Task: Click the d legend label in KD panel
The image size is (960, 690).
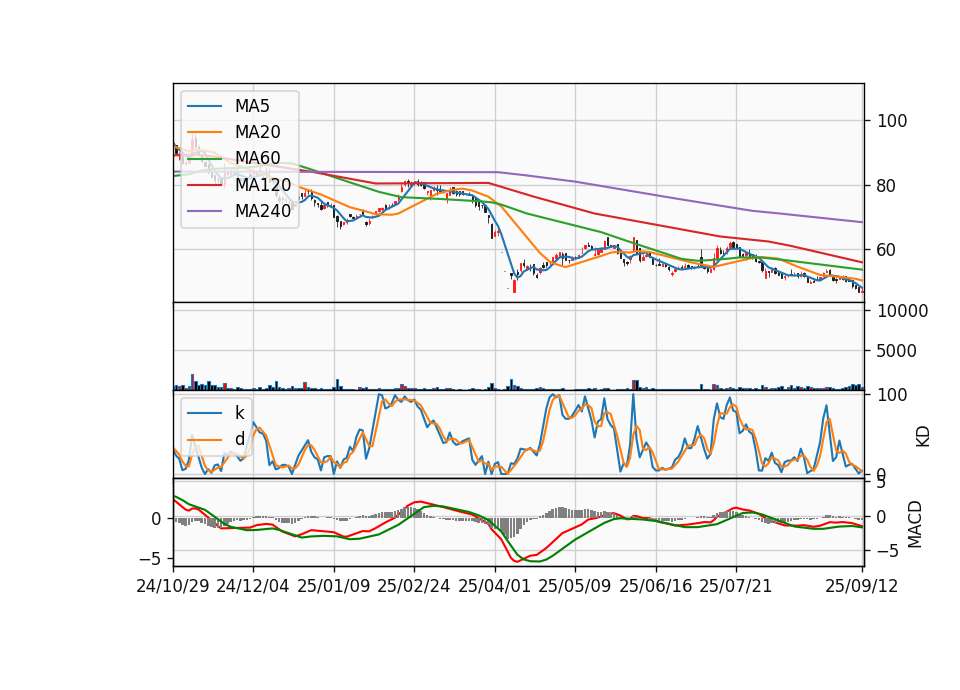Action: click(x=239, y=439)
